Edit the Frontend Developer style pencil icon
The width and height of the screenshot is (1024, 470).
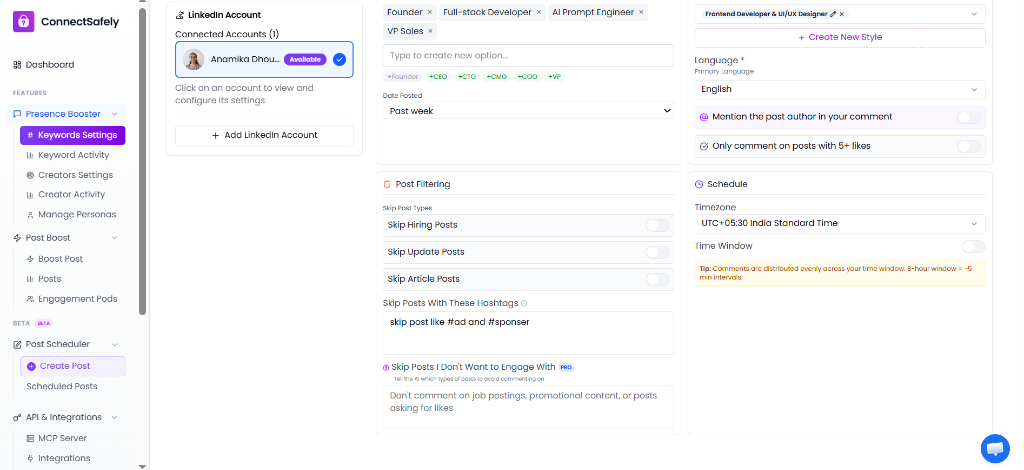point(833,14)
